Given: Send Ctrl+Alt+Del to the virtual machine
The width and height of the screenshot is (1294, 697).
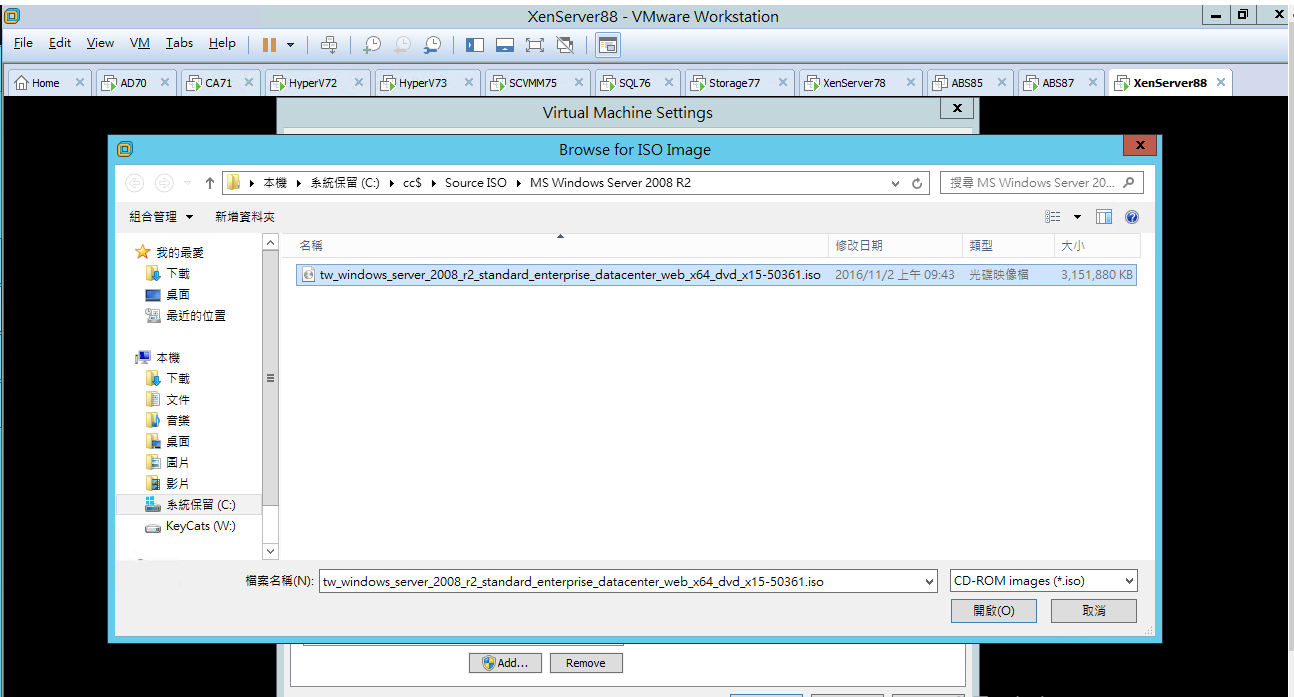Looking at the screenshot, I should pyautogui.click(x=329, y=45).
